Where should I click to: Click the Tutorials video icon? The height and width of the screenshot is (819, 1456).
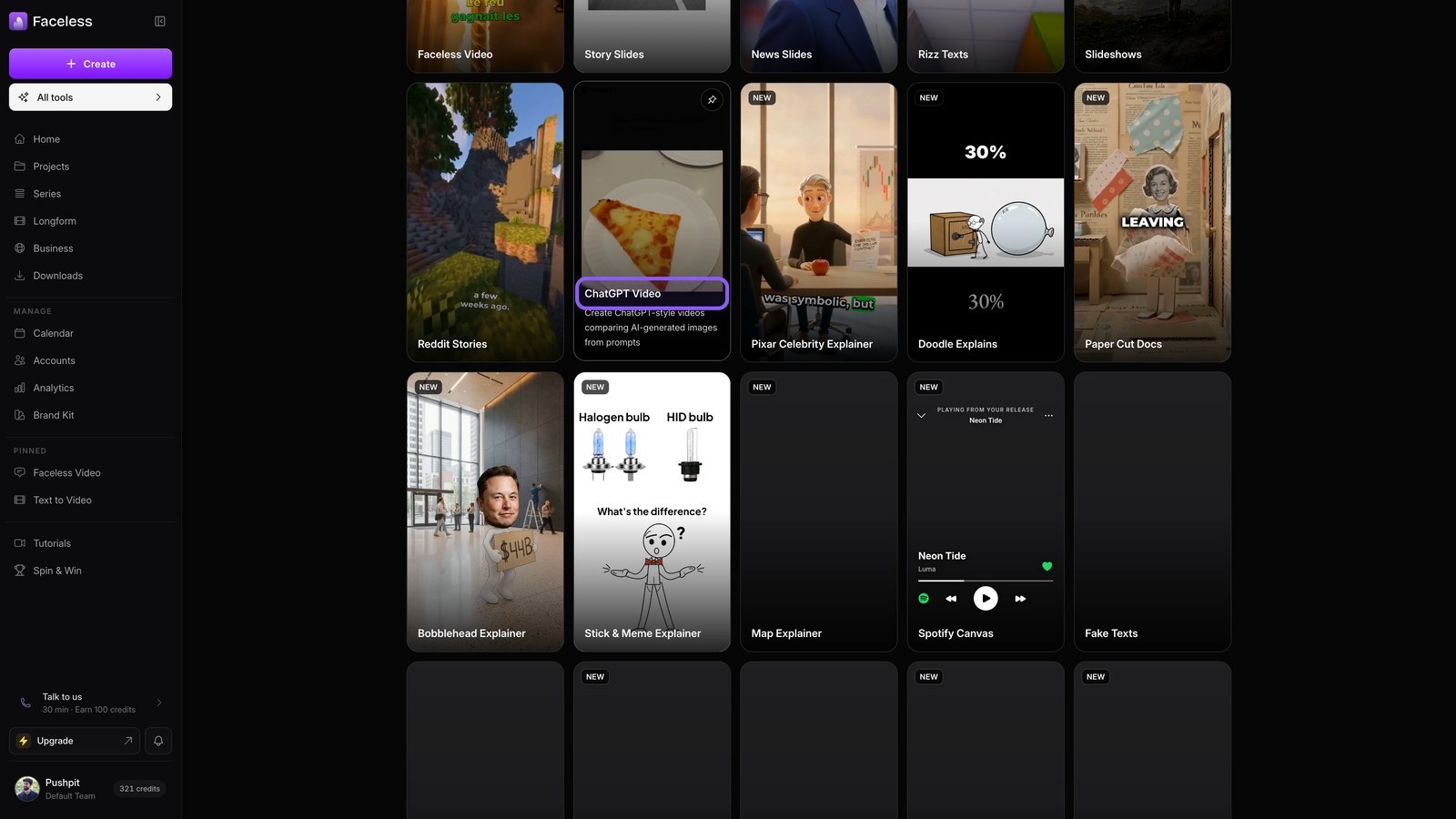(20, 543)
